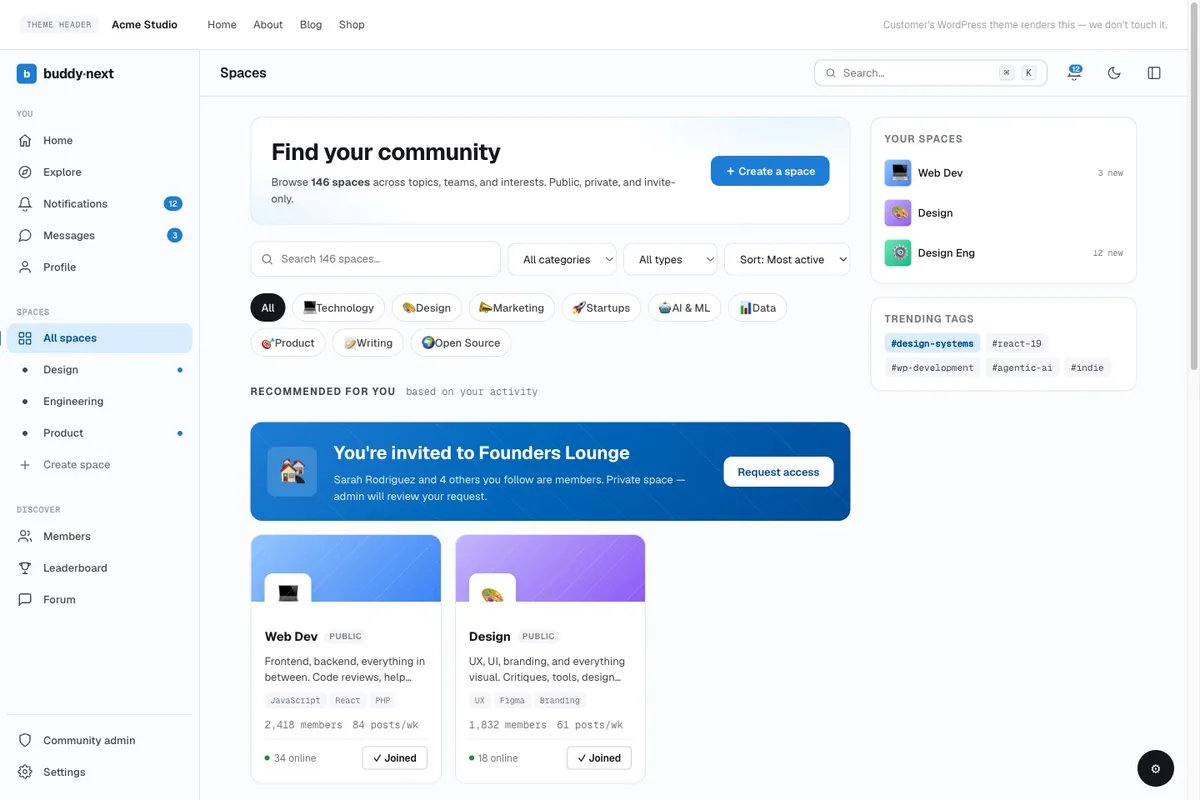Click the Create space plus icon
Viewport: 1200px width, 800px height.
[x=25, y=465]
